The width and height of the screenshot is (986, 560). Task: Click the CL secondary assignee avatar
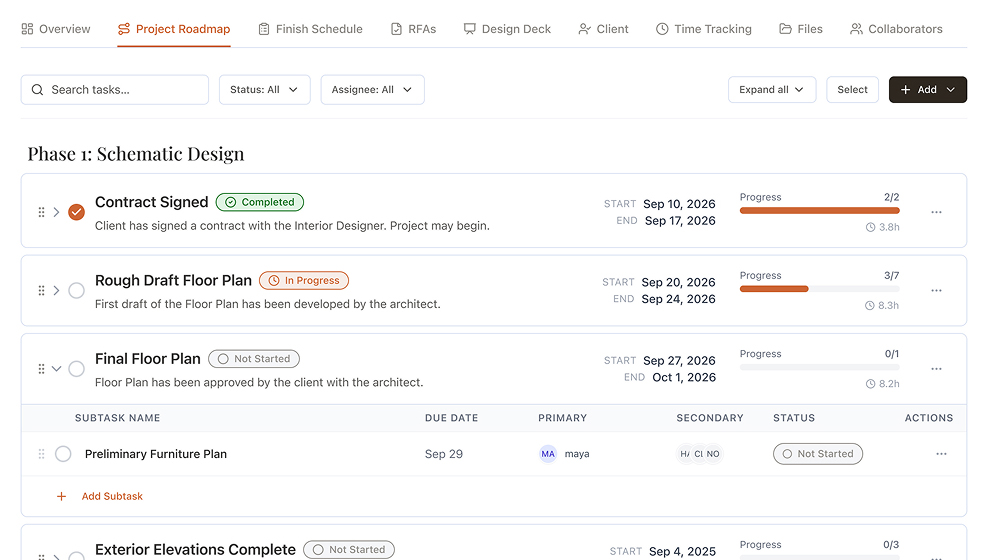click(699, 454)
